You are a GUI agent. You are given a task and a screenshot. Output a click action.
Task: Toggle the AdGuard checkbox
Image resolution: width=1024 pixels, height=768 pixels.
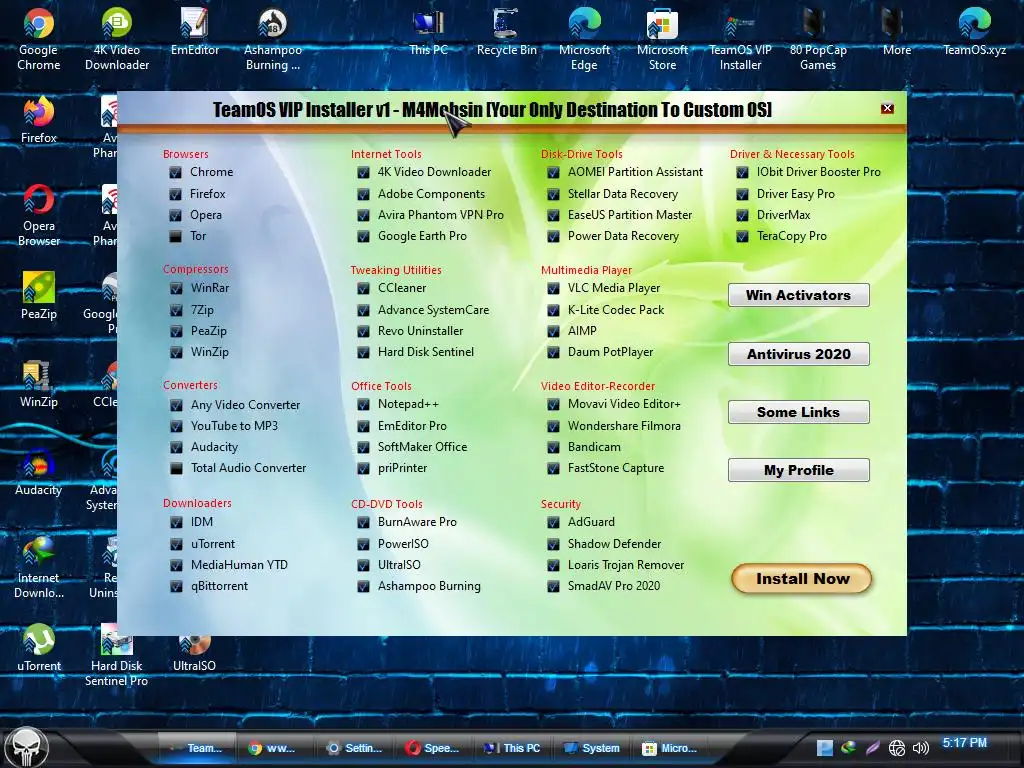(553, 522)
